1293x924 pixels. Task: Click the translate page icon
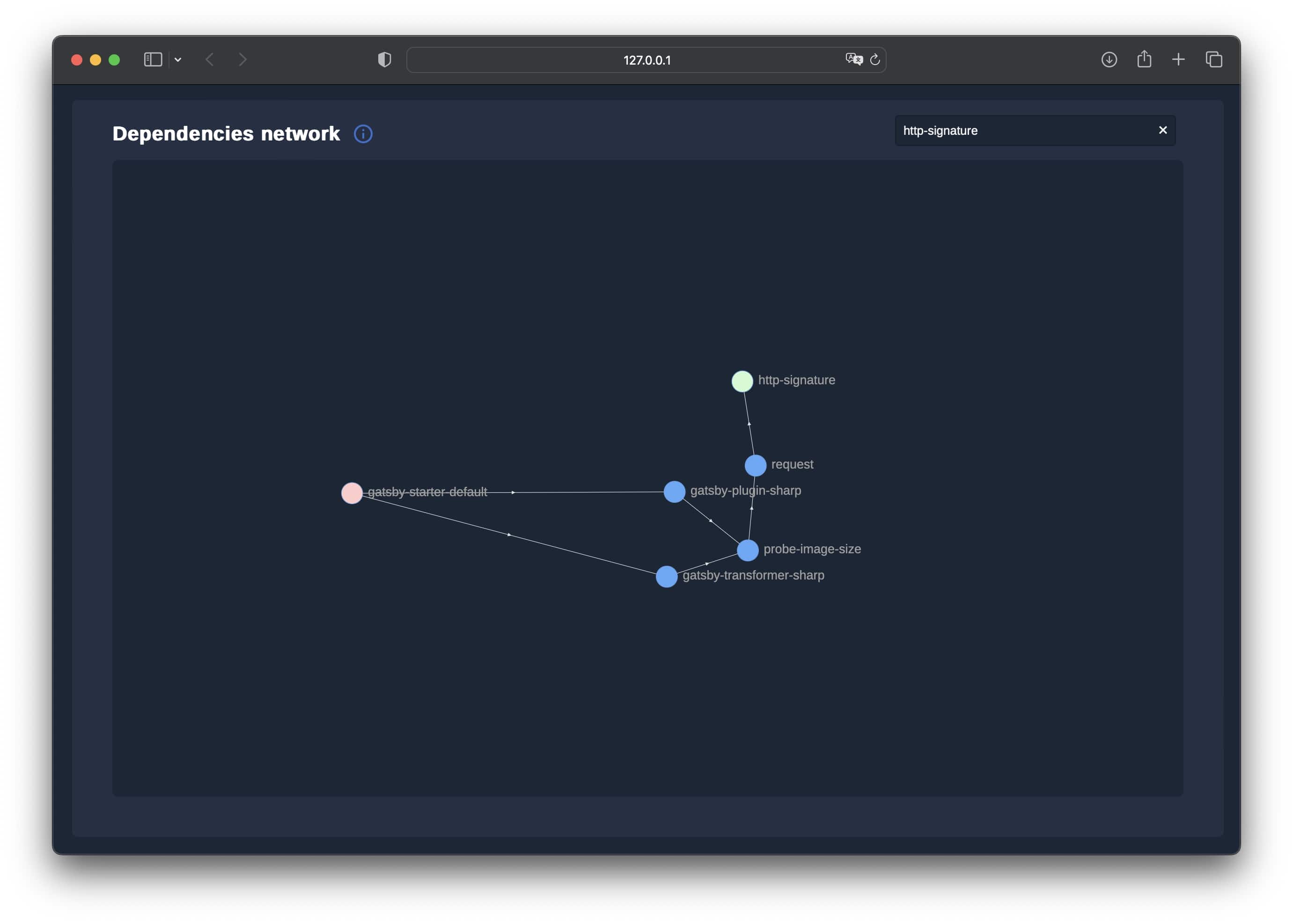pyautogui.click(x=853, y=59)
